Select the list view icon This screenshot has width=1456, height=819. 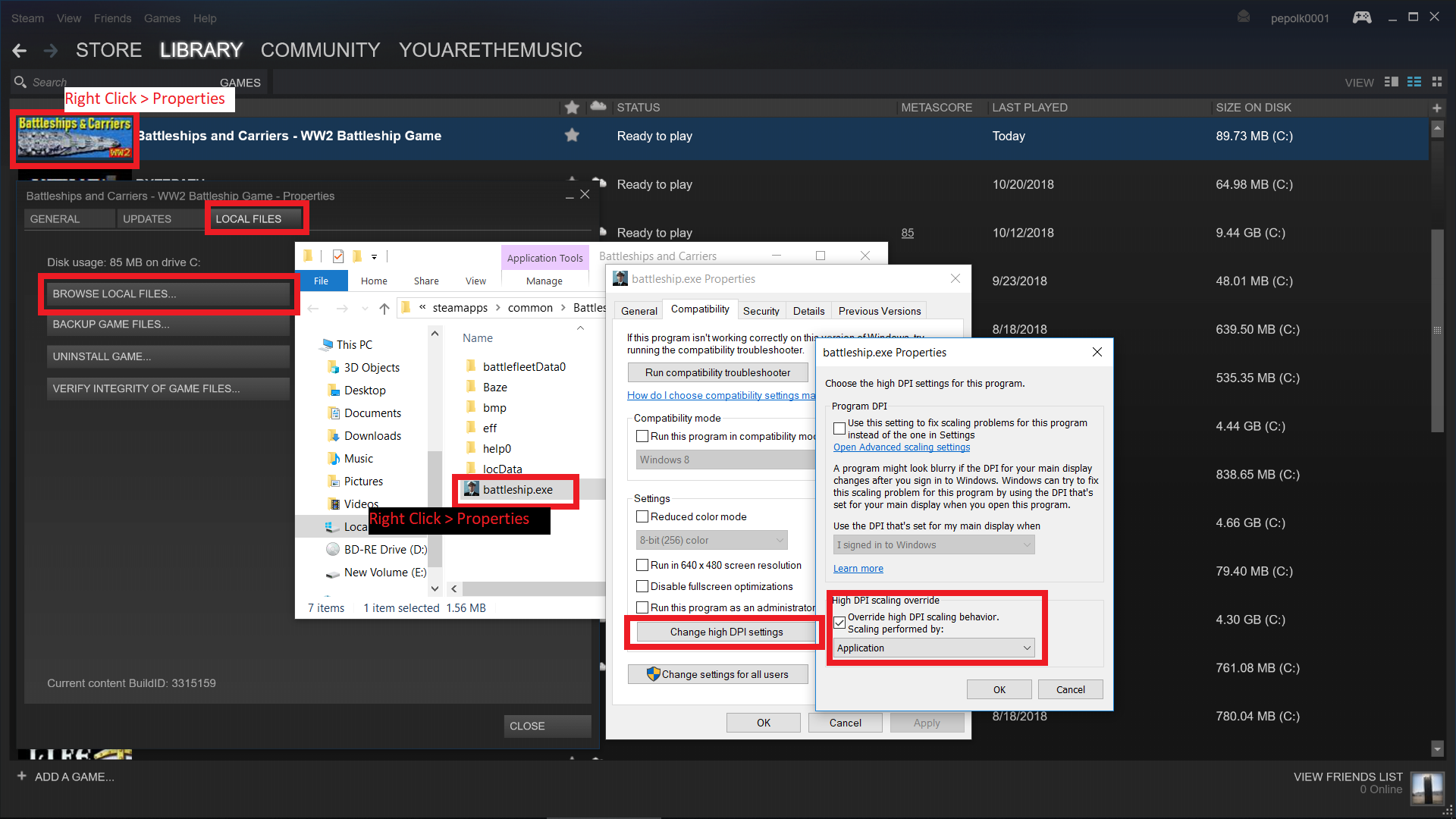tap(1414, 82)
